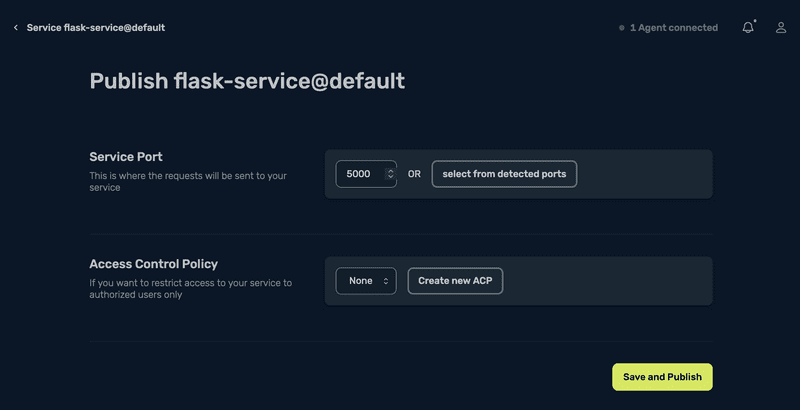Image resolution: width=800 pixels, height=410 pixels.
Task: Open the user account profile icon
Action: tap(781, 28)
